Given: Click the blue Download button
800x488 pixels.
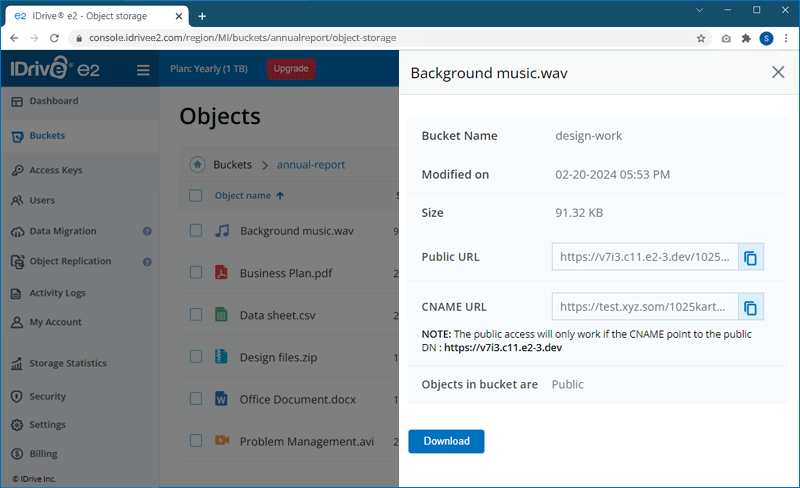Looking at the screenshot, I should (x=446, y=441).
